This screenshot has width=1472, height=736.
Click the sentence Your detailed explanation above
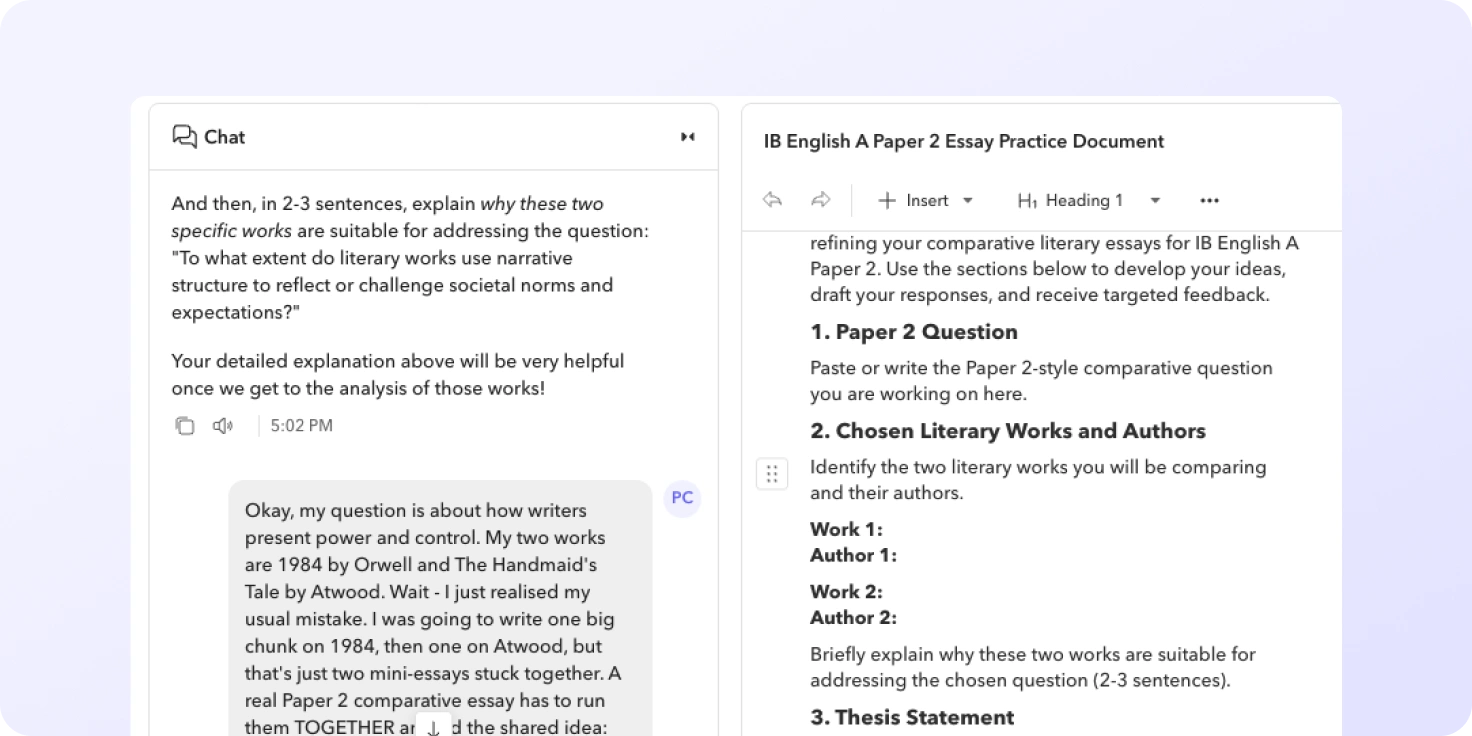pyautogui.click(x=397, y=375)
